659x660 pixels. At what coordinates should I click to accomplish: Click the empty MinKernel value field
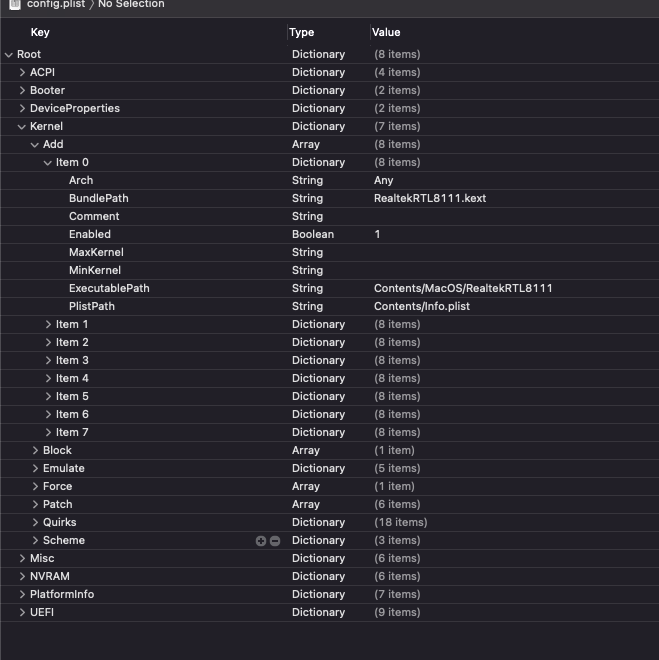pos(513,271)
